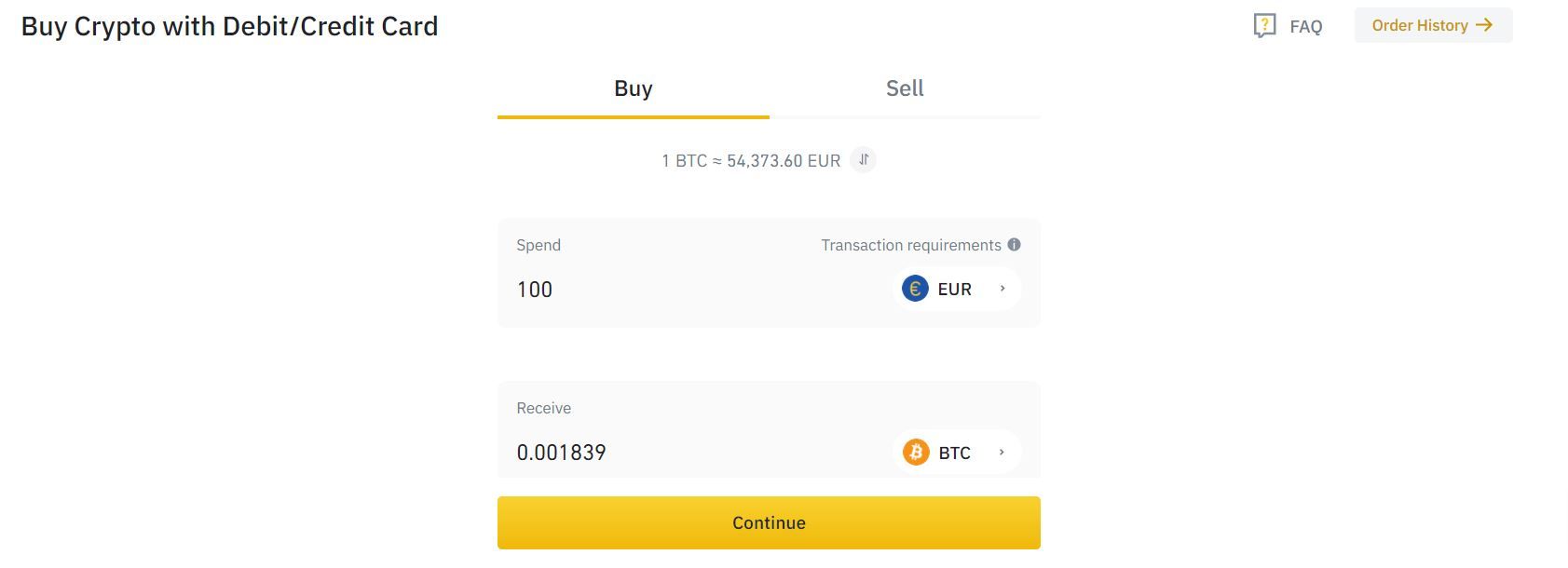Click the FAQ question mark icon

tap(1264, 25)
